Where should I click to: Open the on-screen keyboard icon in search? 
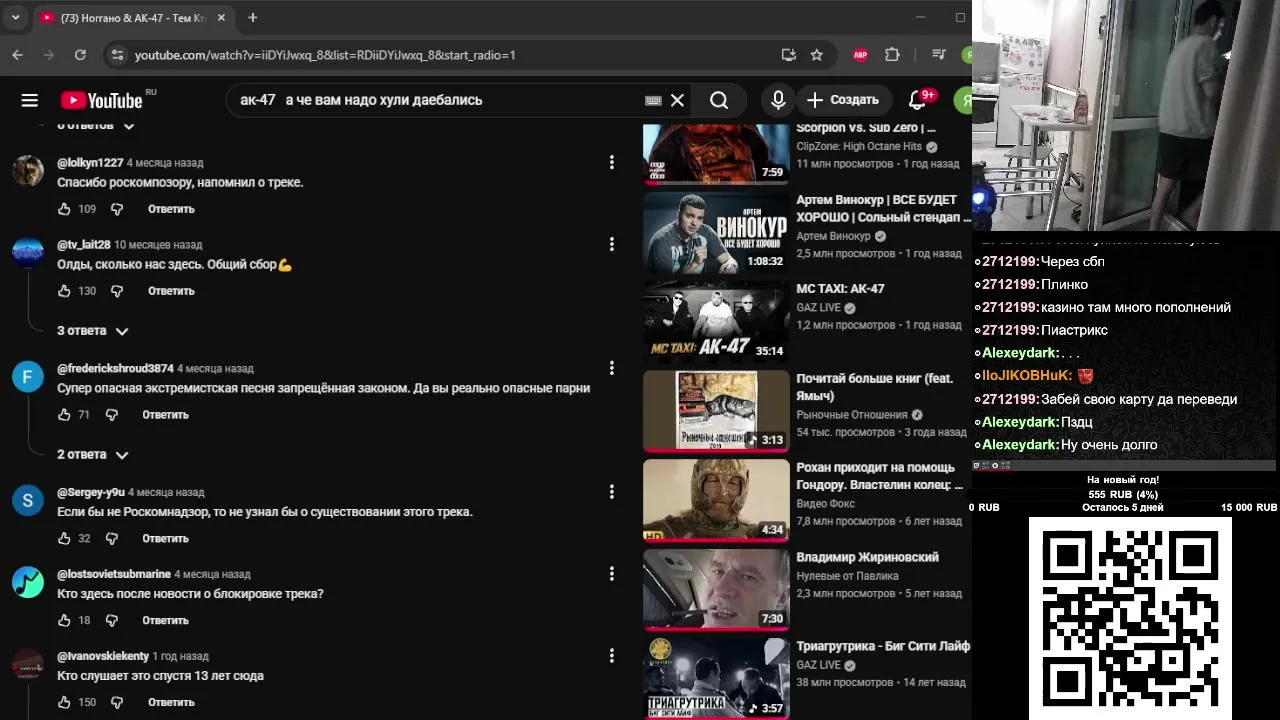(653, 100)
